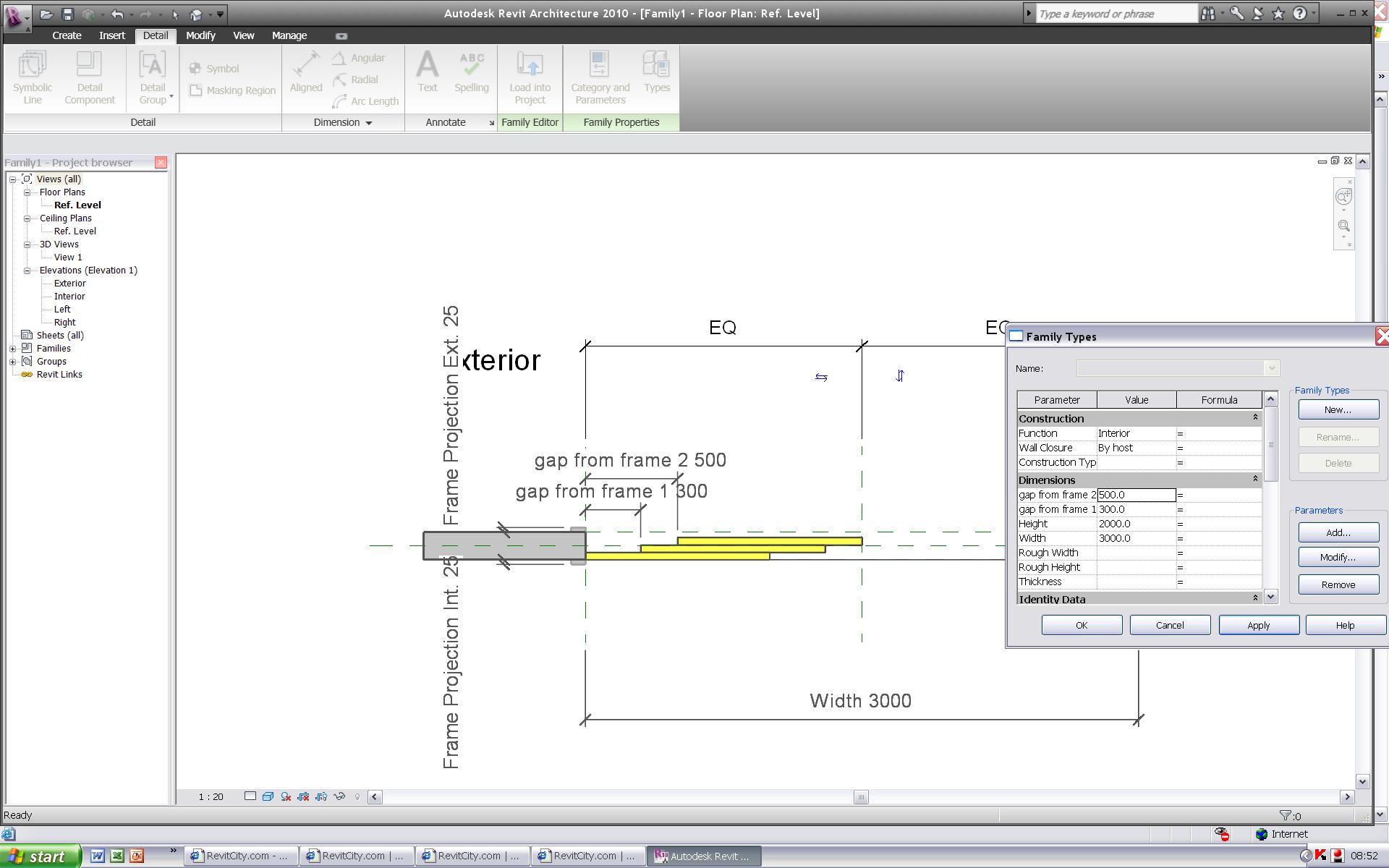
Task: Run the Spelling check tool
Action: [x=471, y=72]
